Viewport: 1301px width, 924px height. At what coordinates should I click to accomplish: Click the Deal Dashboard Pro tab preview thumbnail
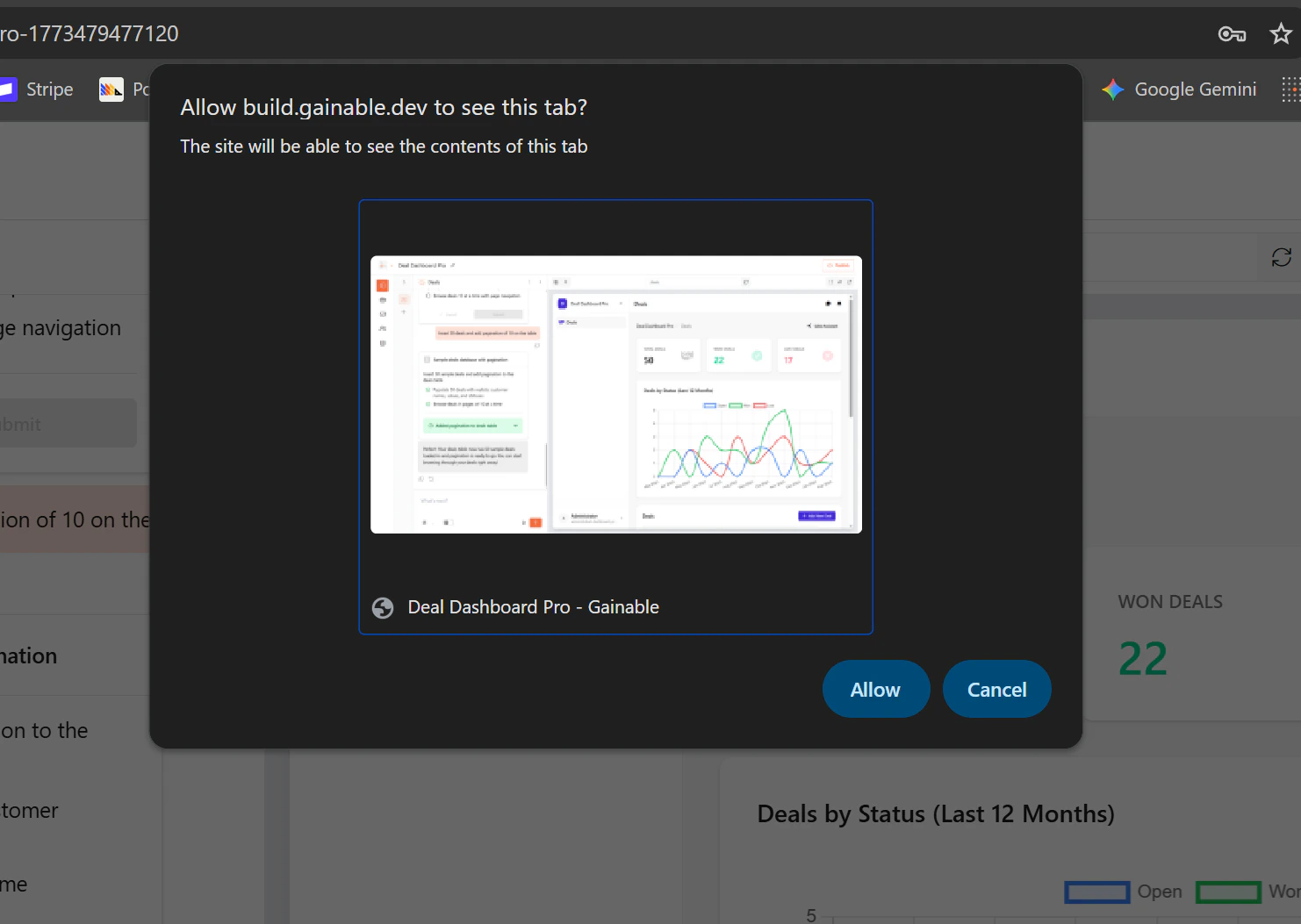615,393
